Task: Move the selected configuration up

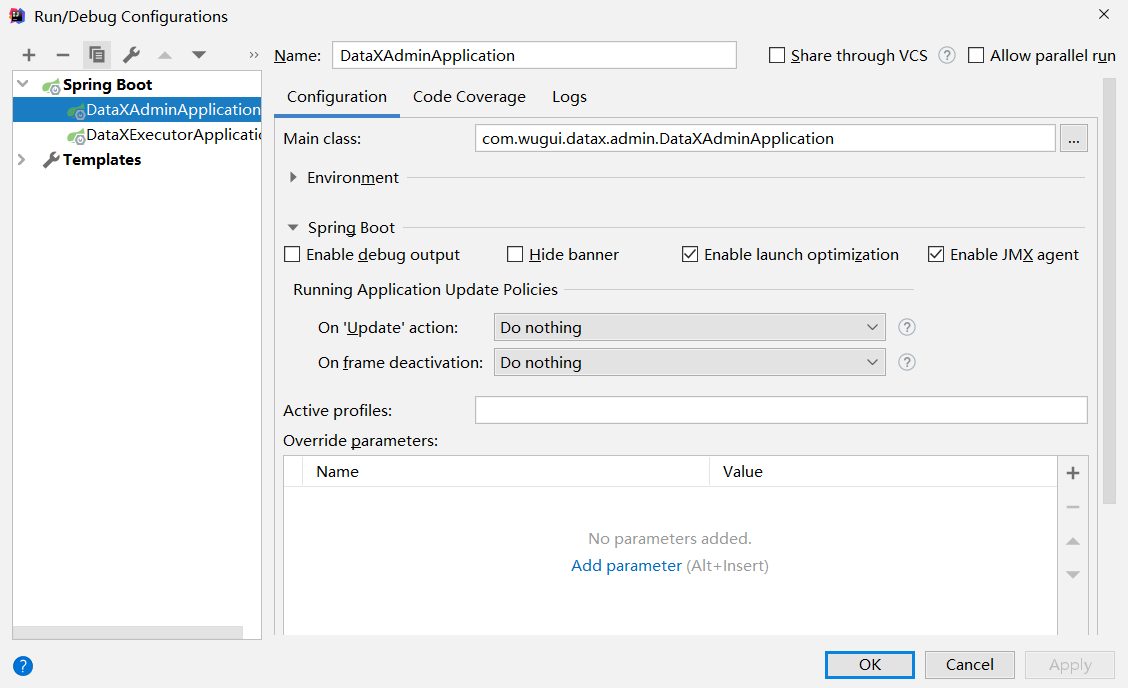Action: pos(164,55)
